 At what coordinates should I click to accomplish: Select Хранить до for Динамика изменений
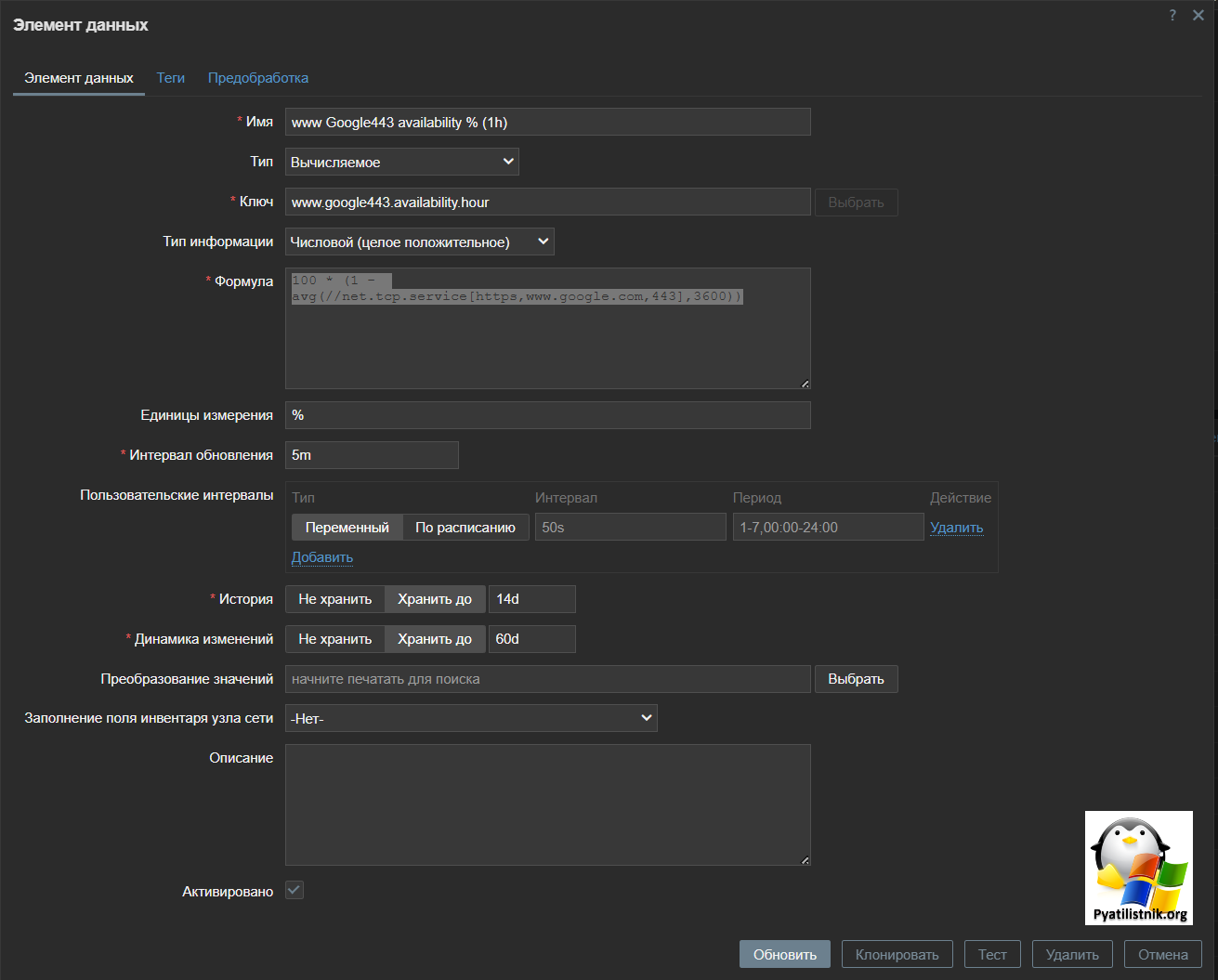coord(435,639)
